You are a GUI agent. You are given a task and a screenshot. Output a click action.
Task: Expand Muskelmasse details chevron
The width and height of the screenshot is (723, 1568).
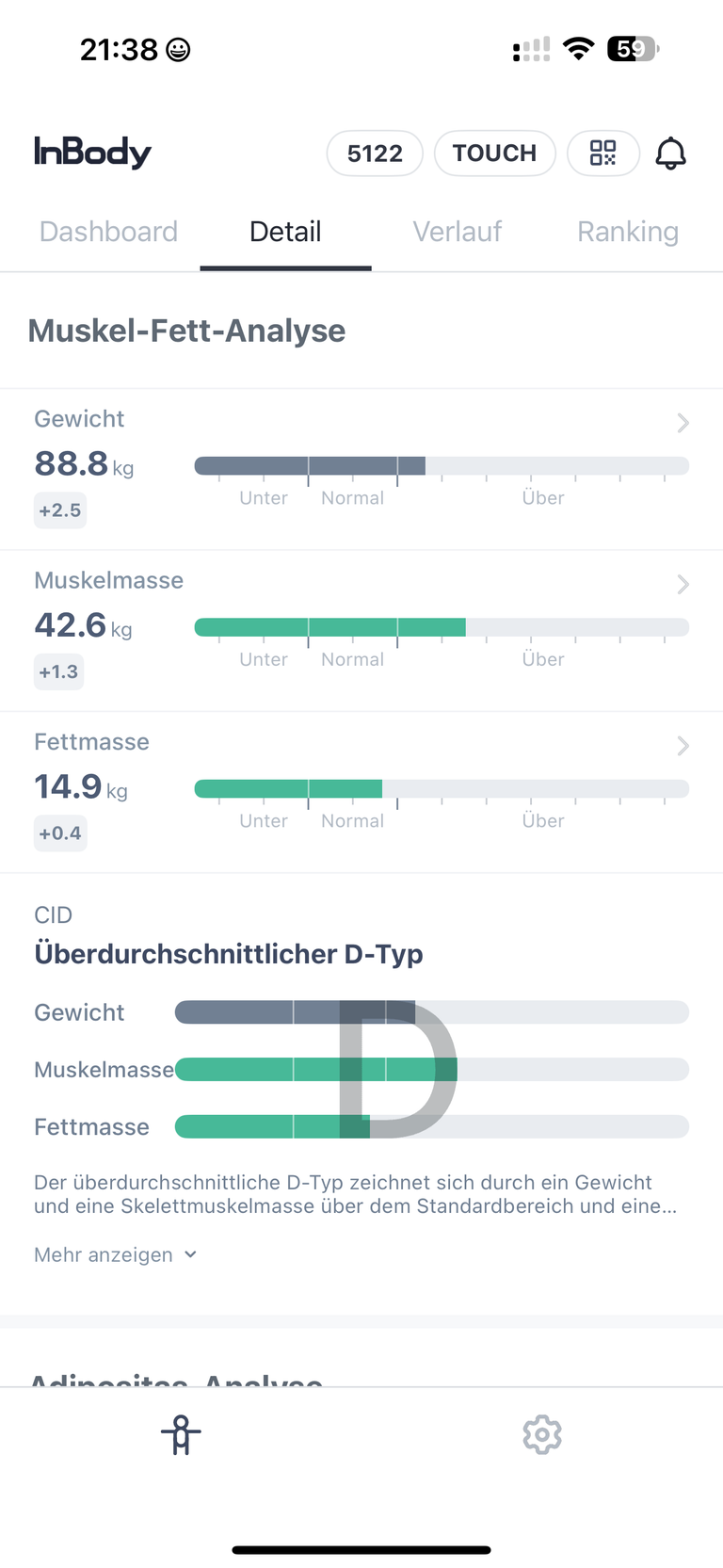pyautogui.click(x=683, y=585)
